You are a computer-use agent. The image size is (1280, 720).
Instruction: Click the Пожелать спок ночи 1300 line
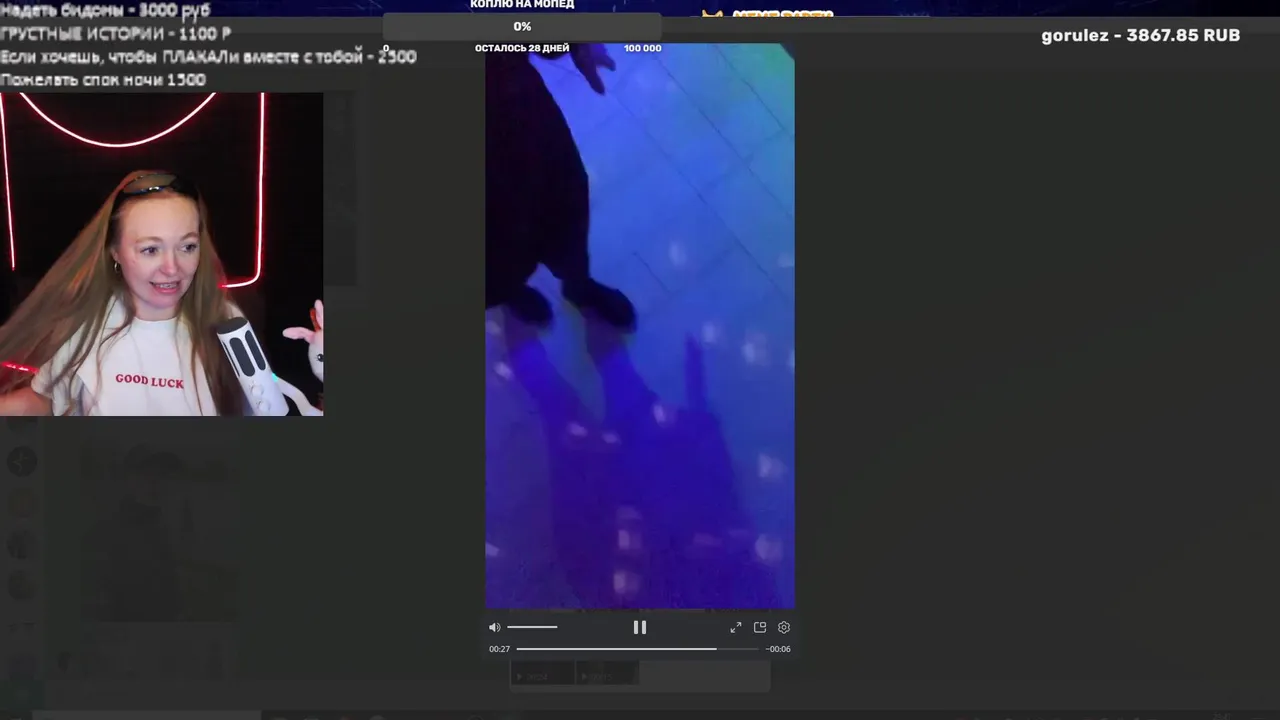click(x=103, y=80)
